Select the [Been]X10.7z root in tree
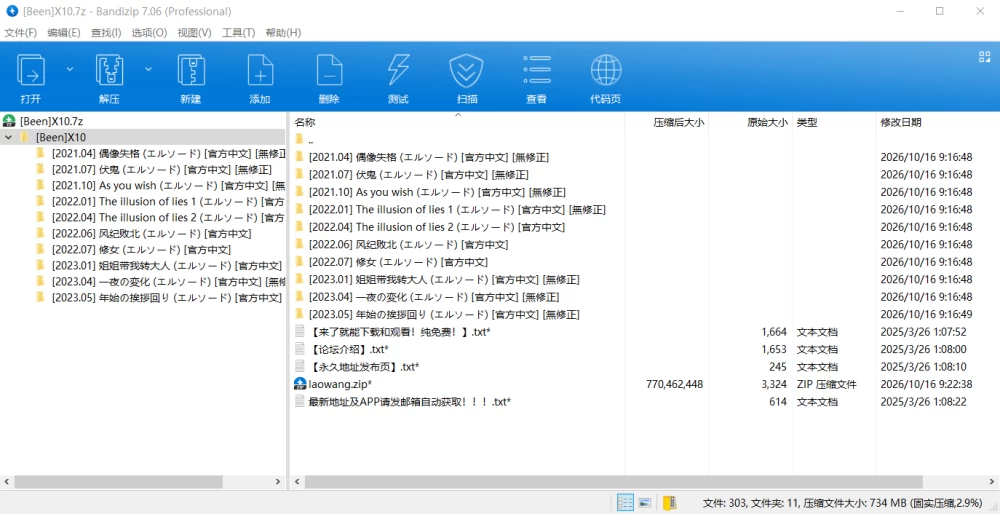Image resolution: width=1000 pixels, height=514 pixels. click(52, 121)
